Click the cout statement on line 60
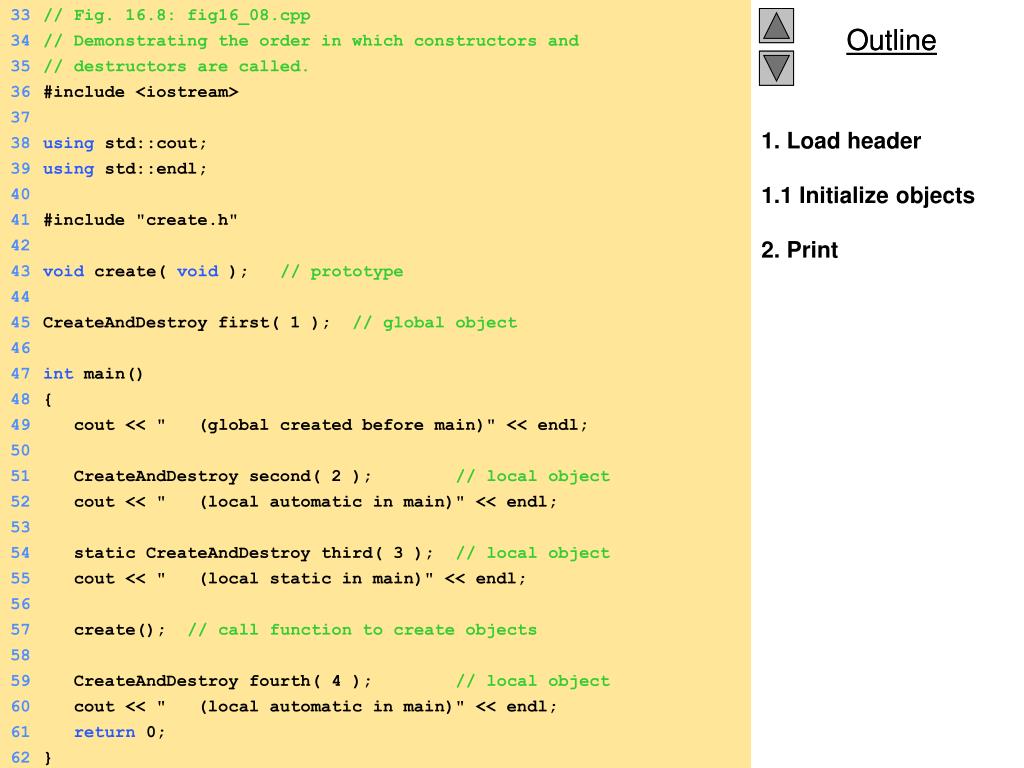Screen dimensions: 1024x768 point(315,707)
